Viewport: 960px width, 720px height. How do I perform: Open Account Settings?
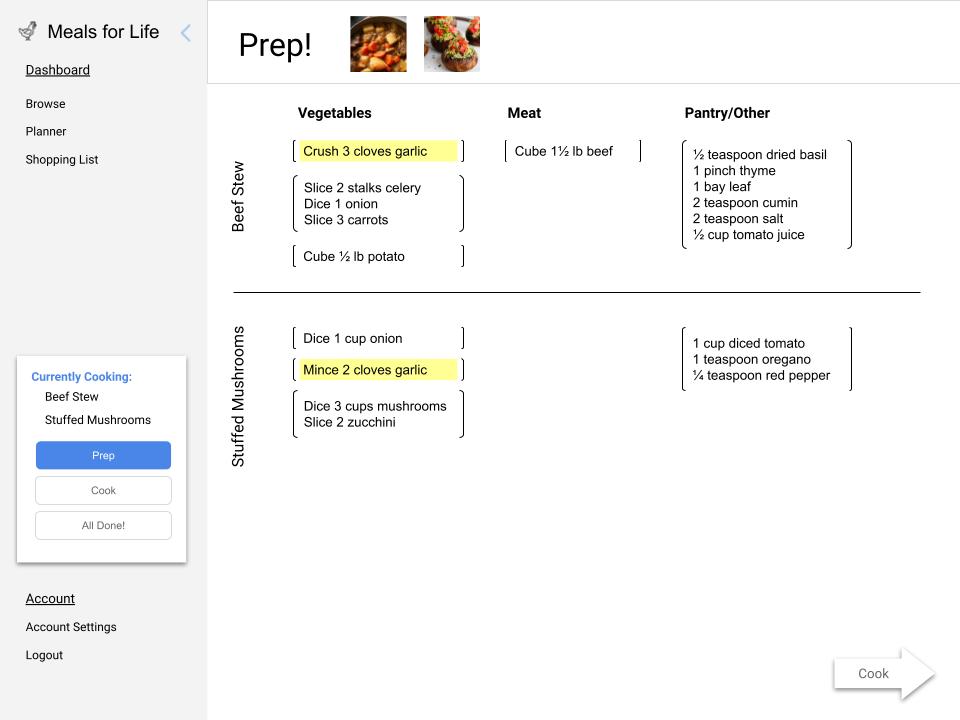coord(70,627)
